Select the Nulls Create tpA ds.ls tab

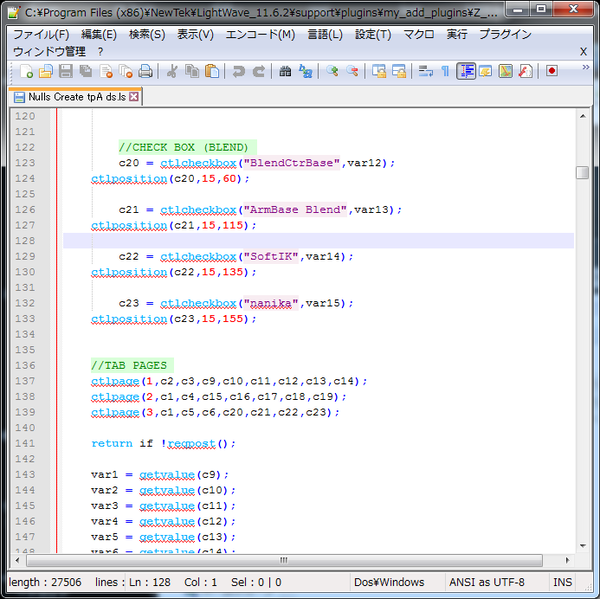(x=75, y=97)
